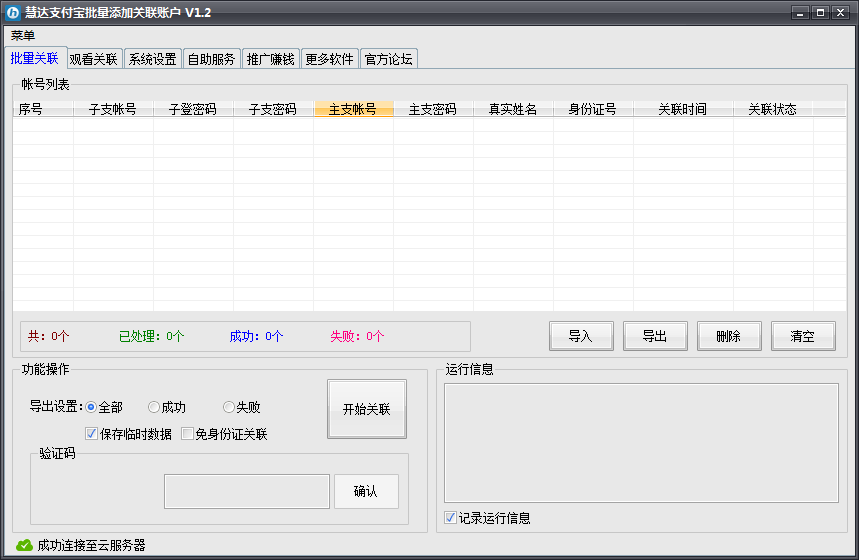Confirm captcha with 确认 button
Image resolution: width=859 pixels, height=560 pixels.
[x=366, y=492]
